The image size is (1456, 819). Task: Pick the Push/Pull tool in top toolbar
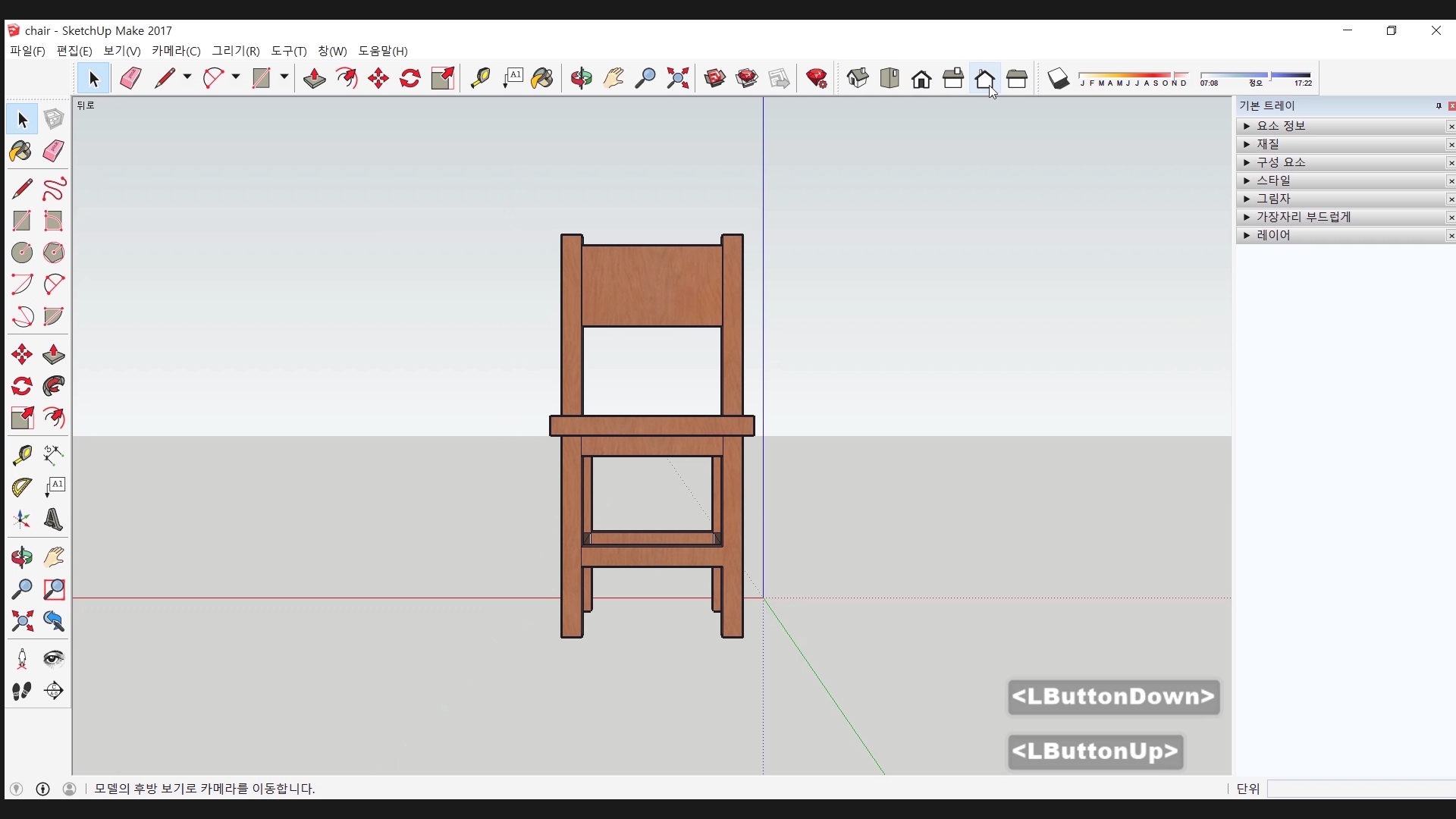point(314,78)
